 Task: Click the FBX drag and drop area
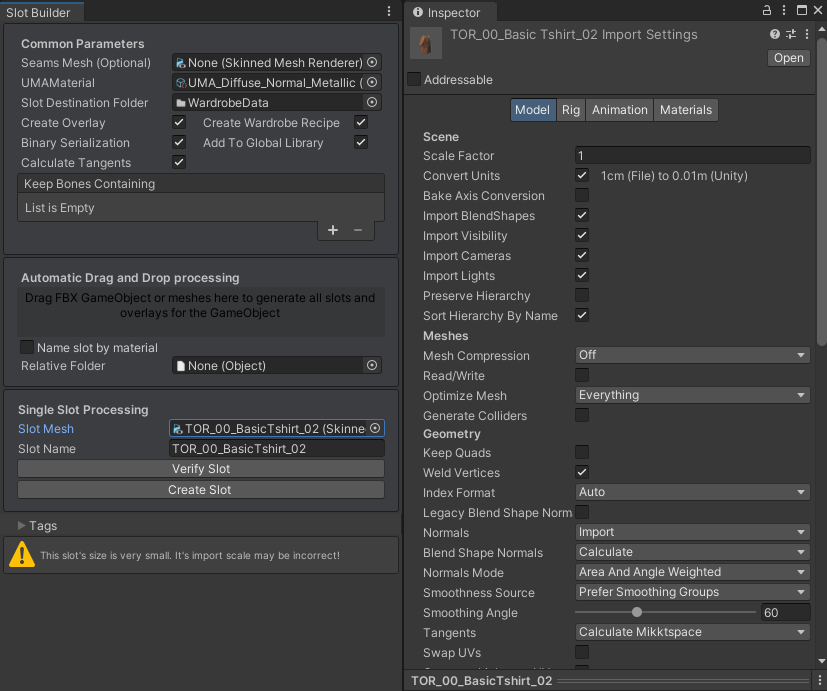[x=201, y=311]
